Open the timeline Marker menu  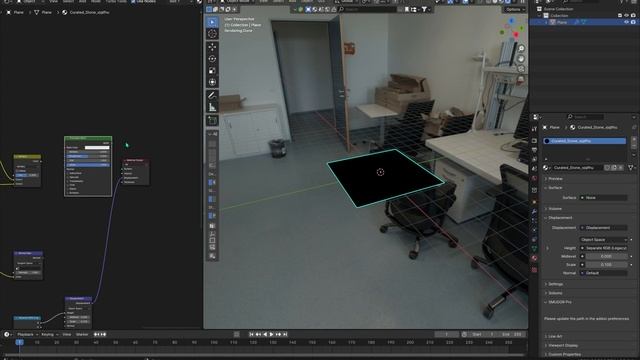coord(82,334)
